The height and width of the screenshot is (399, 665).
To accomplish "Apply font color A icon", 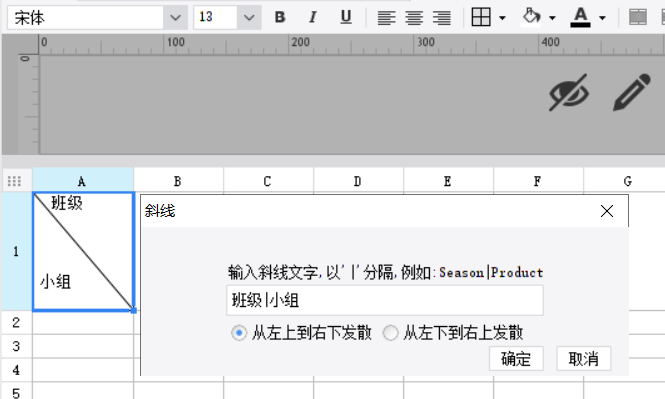I will [x=580, y=17].
